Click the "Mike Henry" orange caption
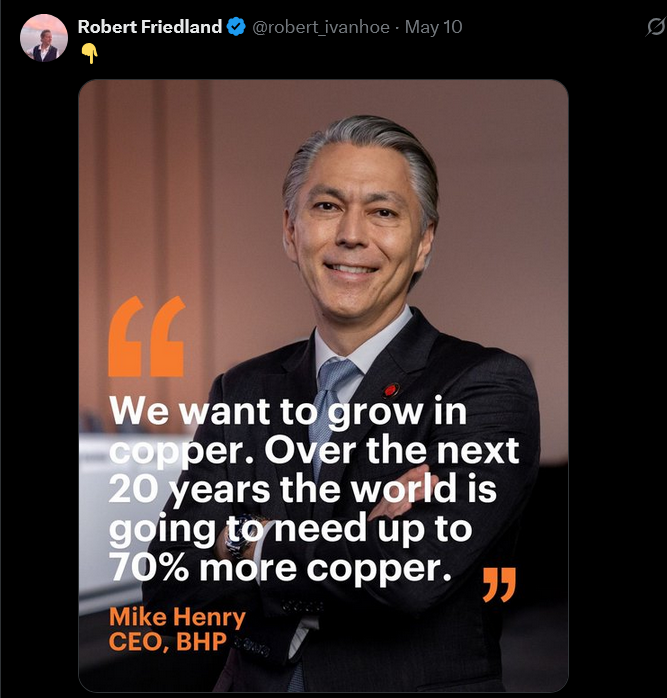667x698 pixels. pos(177,617)
